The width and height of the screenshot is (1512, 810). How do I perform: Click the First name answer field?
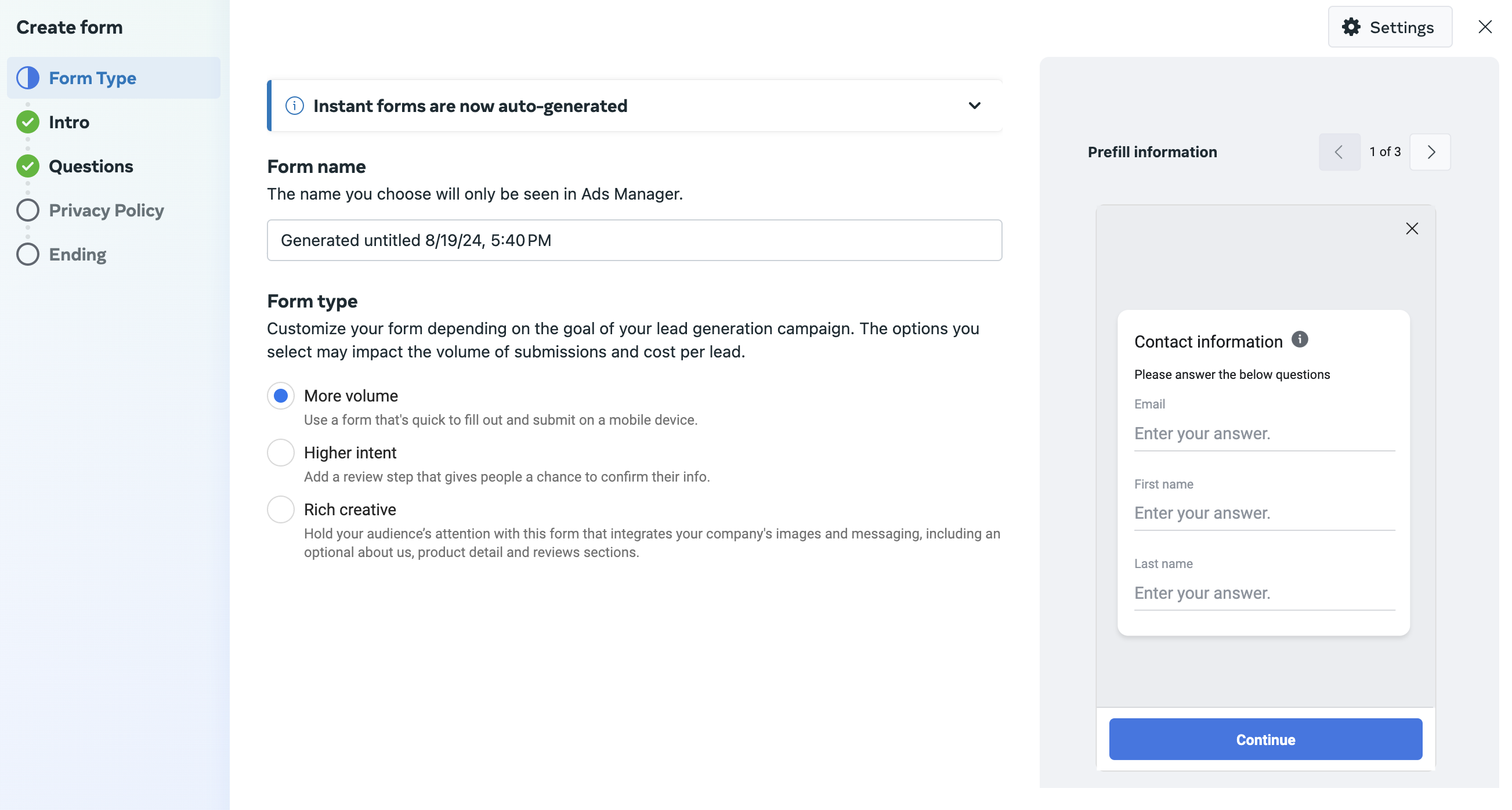click(x=1264, y=514)
